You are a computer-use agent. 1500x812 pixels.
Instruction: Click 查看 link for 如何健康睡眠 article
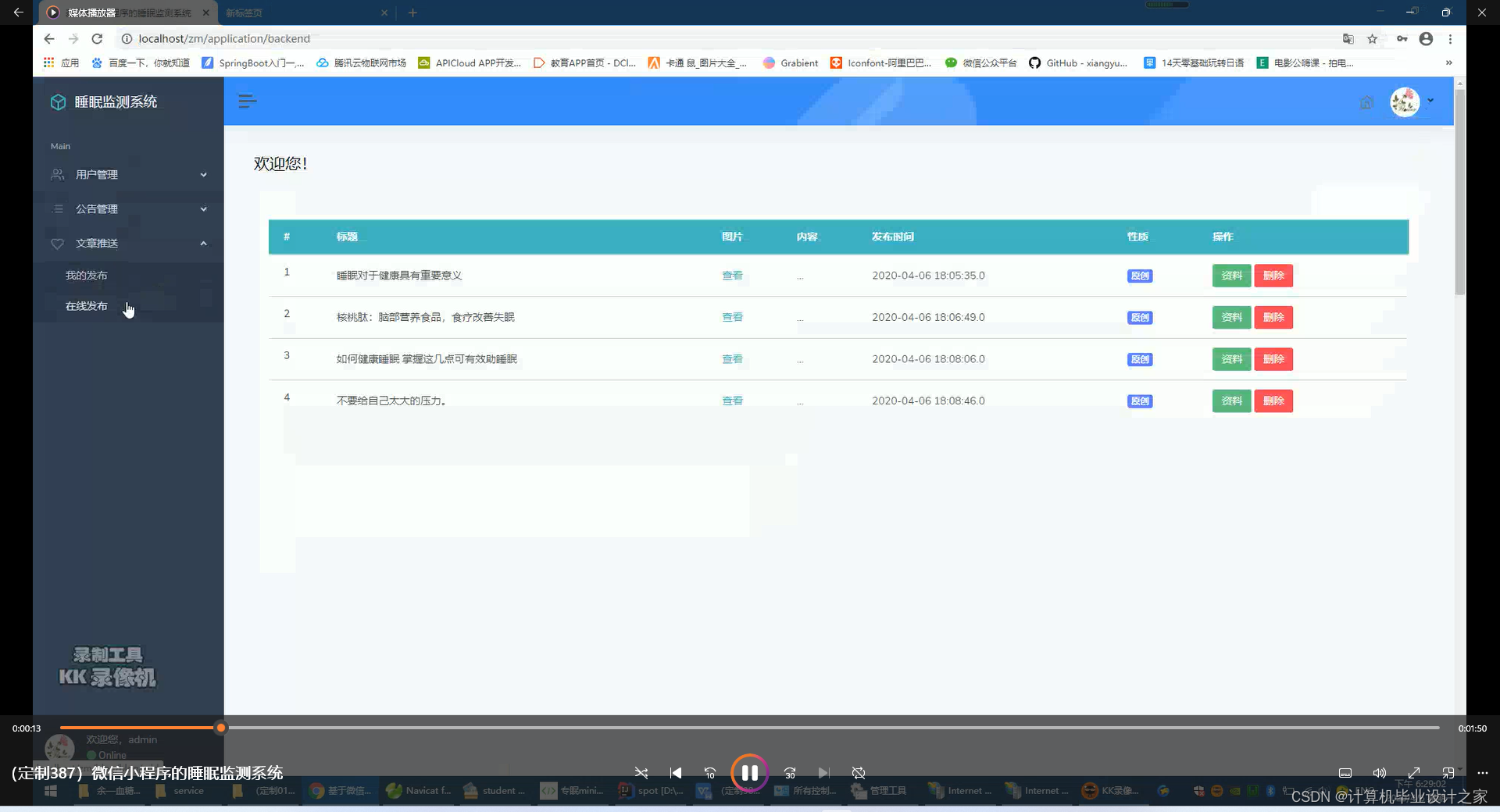[732, 359]
